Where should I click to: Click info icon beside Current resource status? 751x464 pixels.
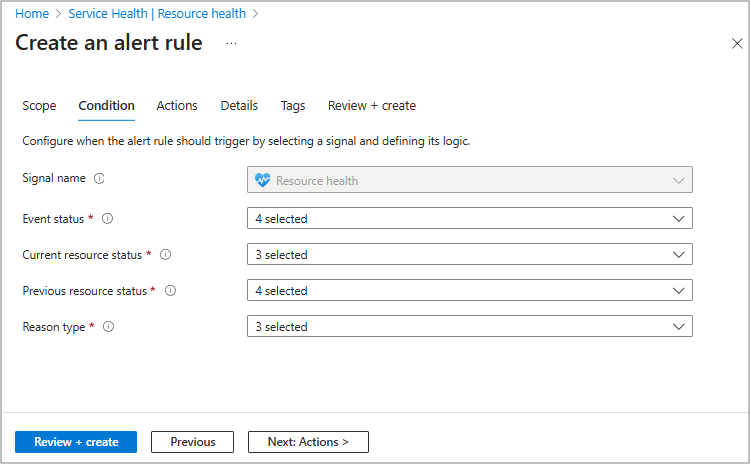pyautogui.click(x=166, y=254)
